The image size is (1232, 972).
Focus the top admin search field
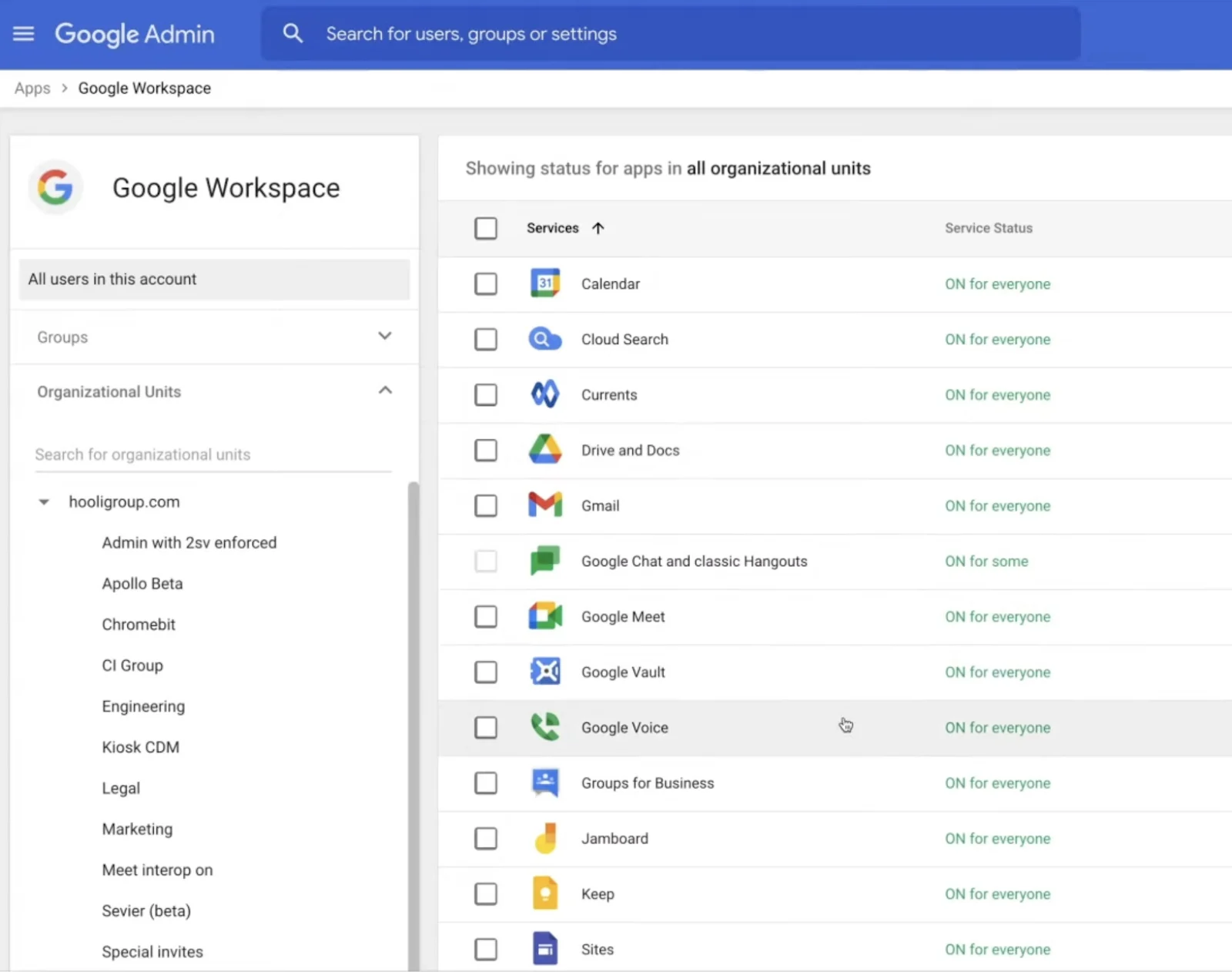click(x=670, y=34)
